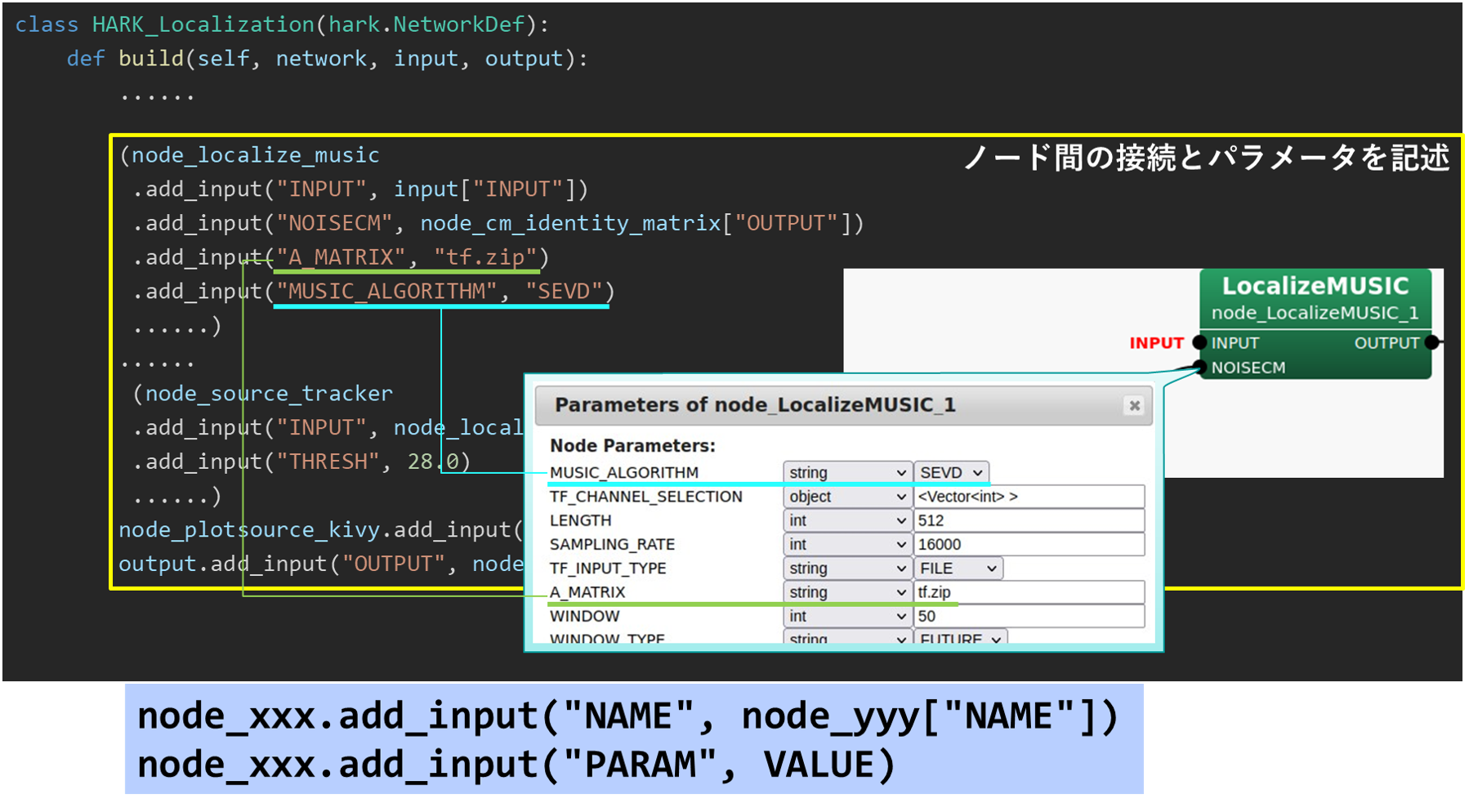Click the TF_CHANNEL_SELECTION Vector<int> value field
Image resolution: width=1469 pixels, height=812 pixels.
(x=1029, y=497)
